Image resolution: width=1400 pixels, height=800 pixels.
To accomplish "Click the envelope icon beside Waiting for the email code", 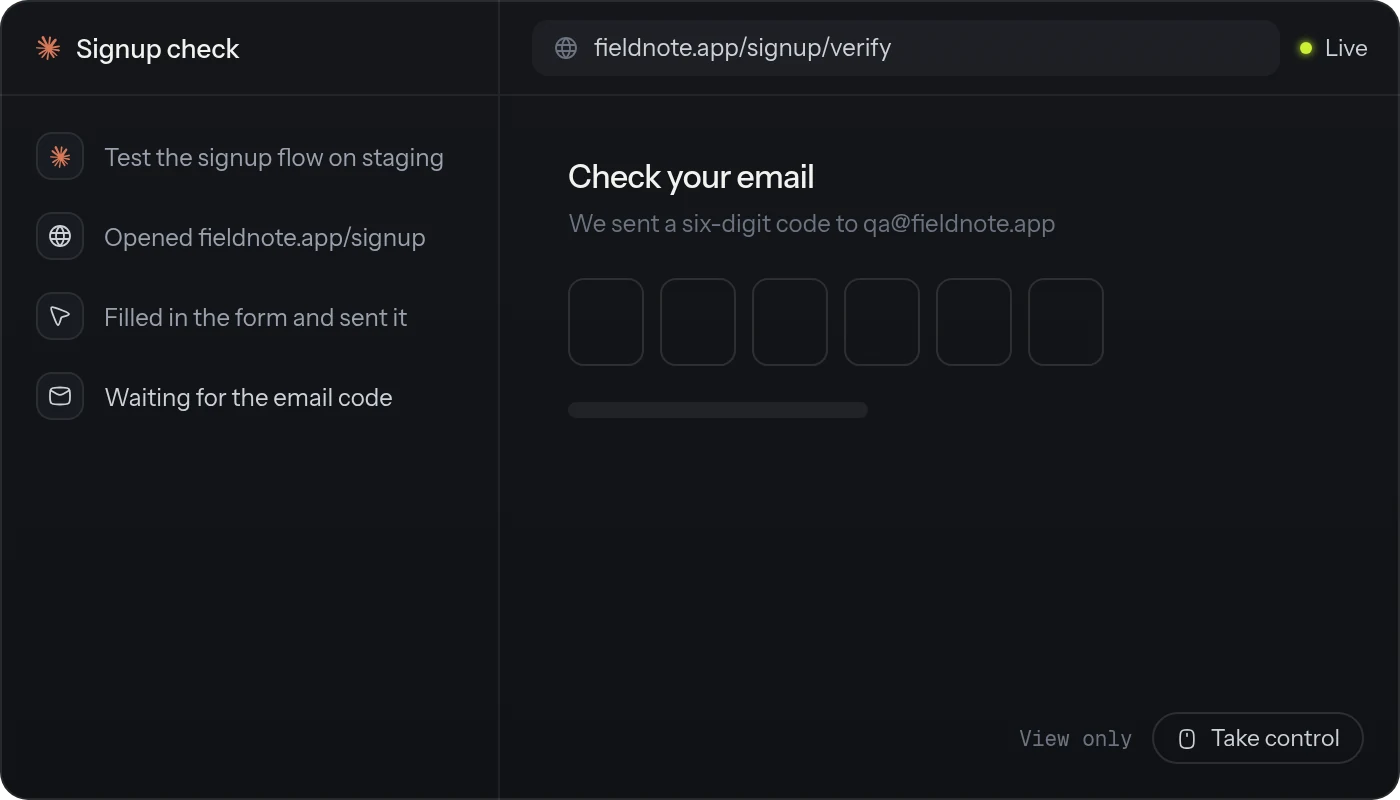I will point(60,397).
